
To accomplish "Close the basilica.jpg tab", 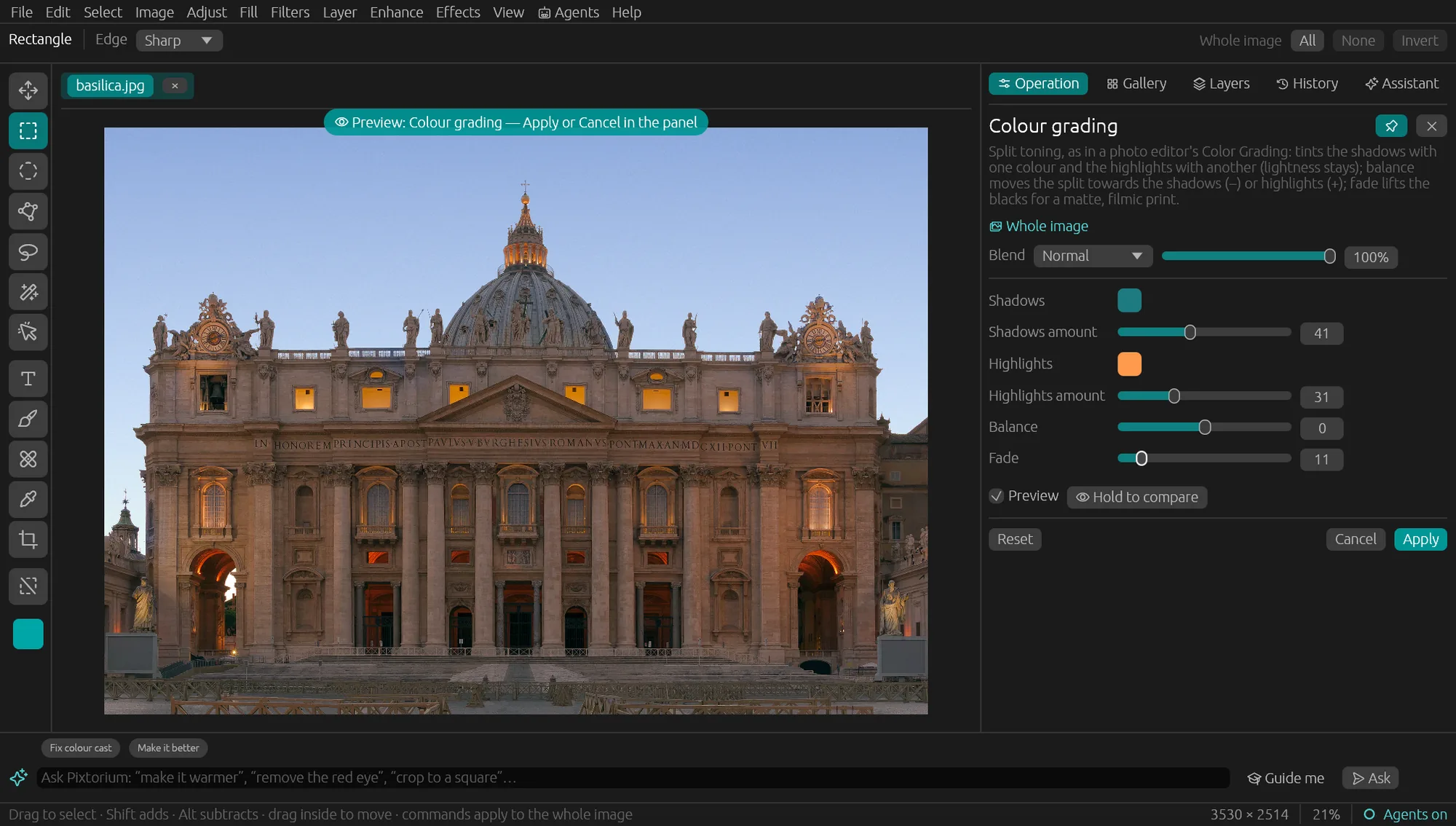I will (x=175, y=86).
